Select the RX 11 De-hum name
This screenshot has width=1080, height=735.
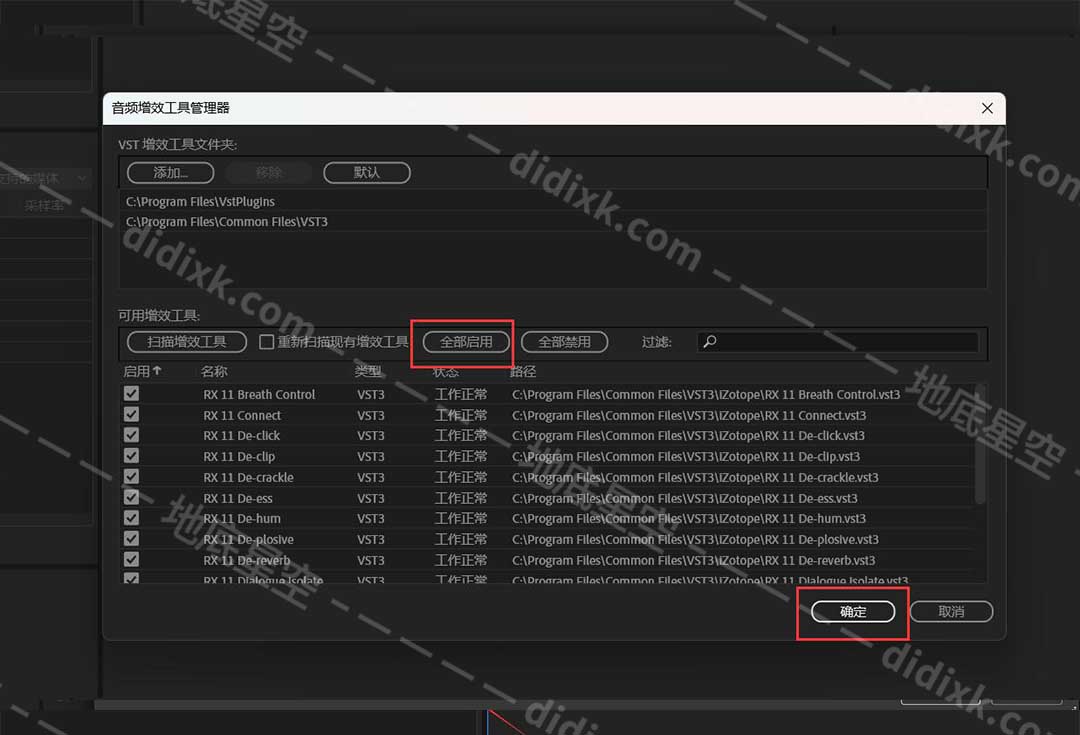click(x=242, y=518)
